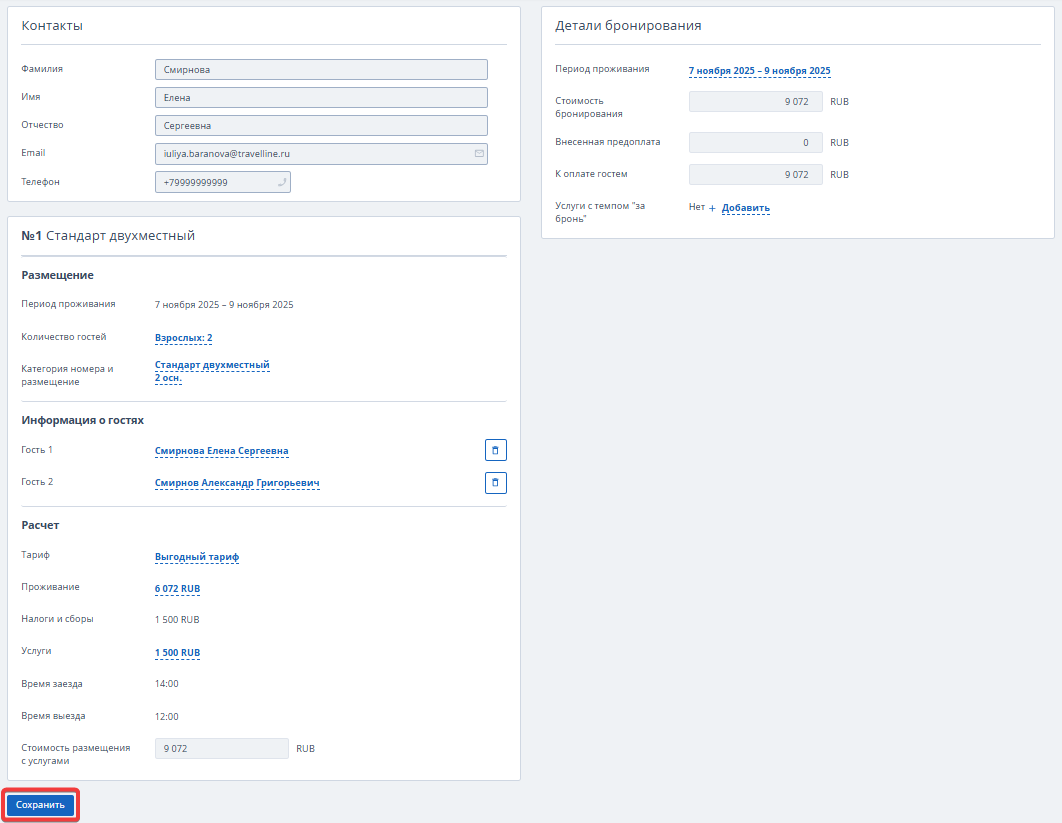Click the accommodation price 6 072 RUB
Screen dimensions: 1062x823
click(x=177, y=588)
